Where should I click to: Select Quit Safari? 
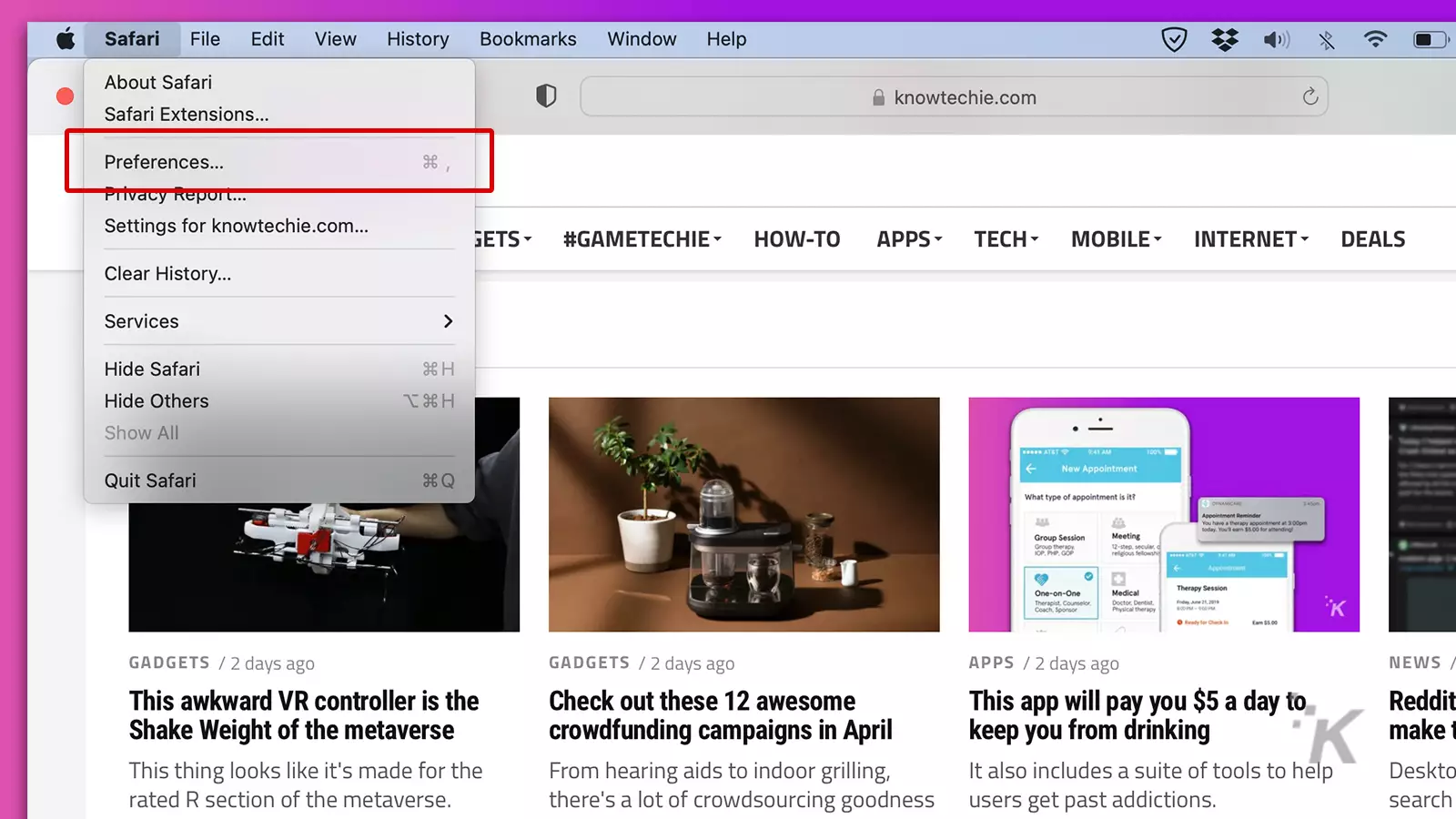279,480
